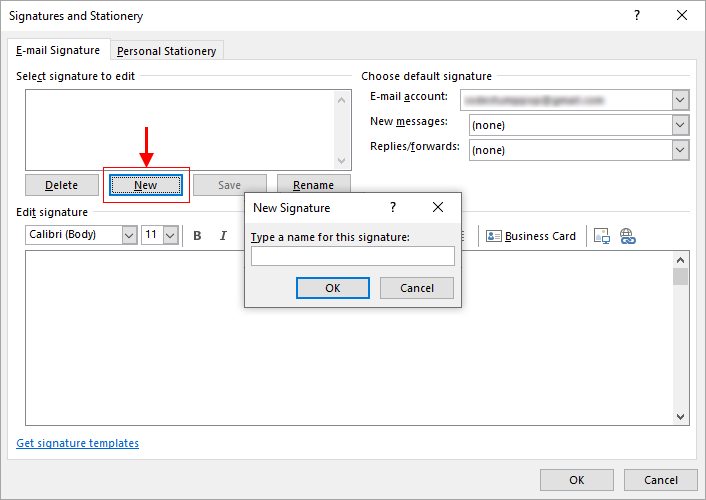
Task: Toggle bold formatting in signature toolbar
Action: click(197, 236)
